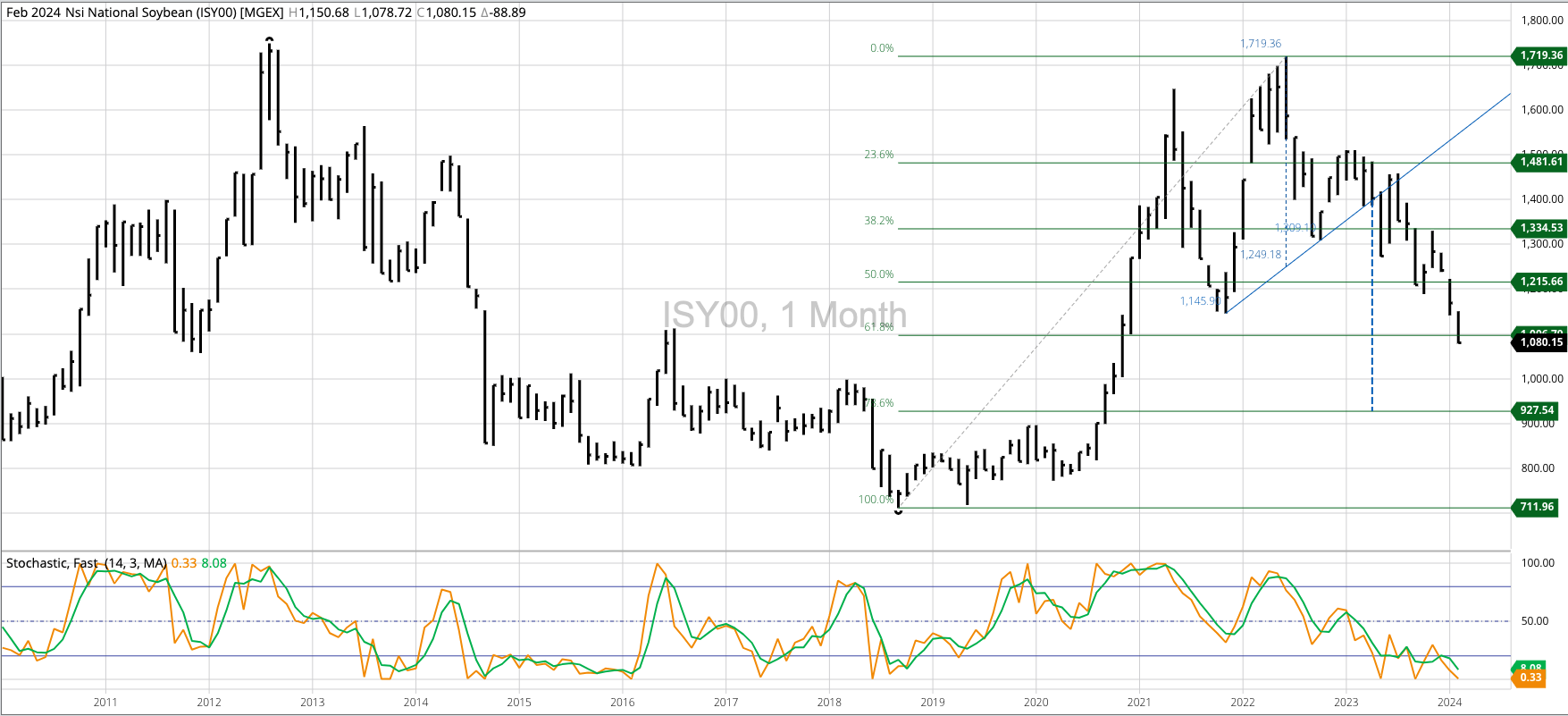Click the high value H 1,150.68 in header
The height and width of the screenshot is (716, 1568).
319,13
